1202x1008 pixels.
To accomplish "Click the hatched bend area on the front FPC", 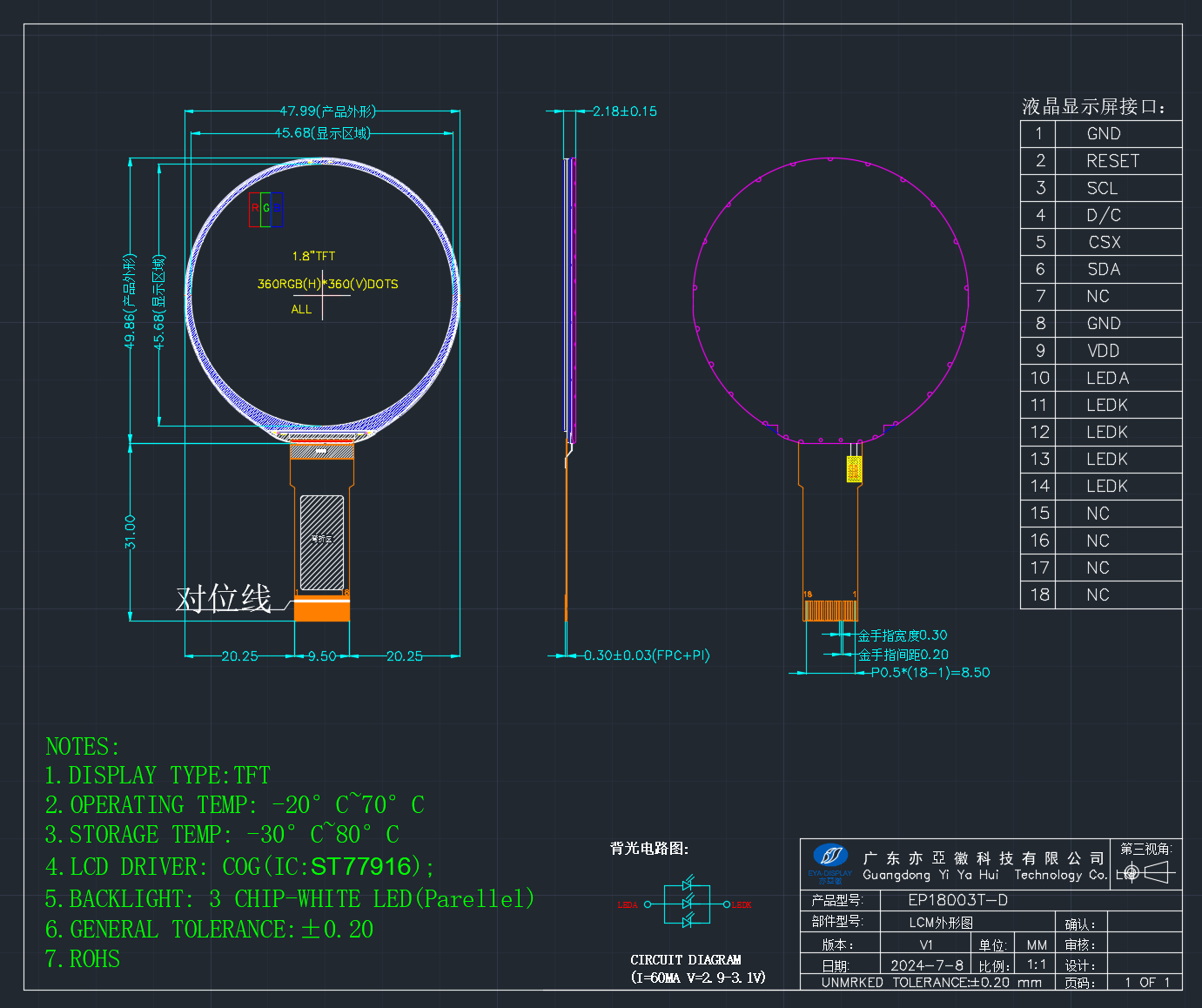I will pos(321,542).
